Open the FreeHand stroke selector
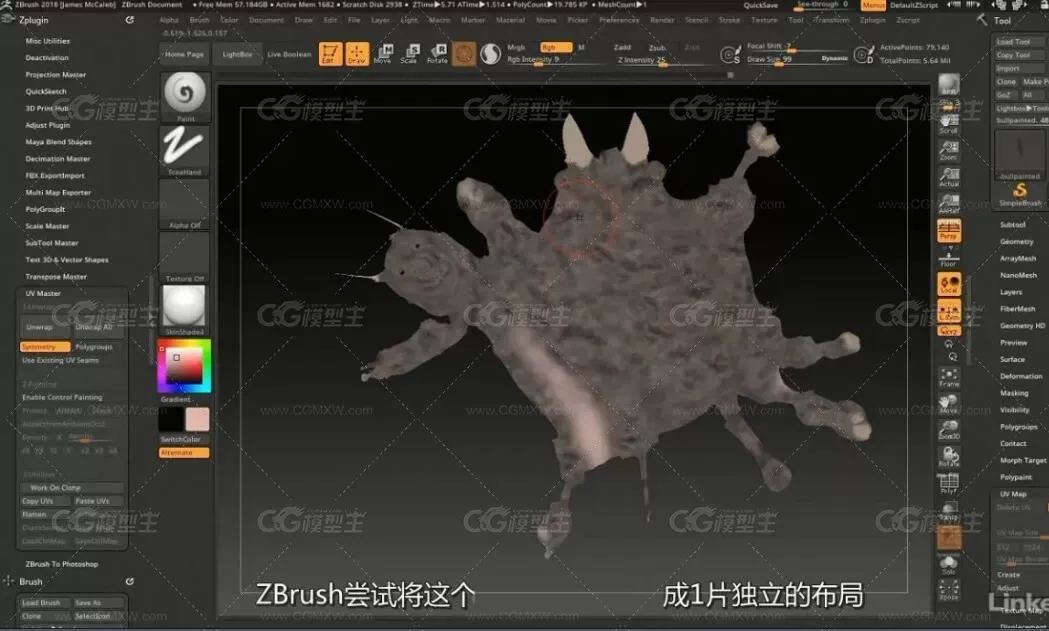 185,151
